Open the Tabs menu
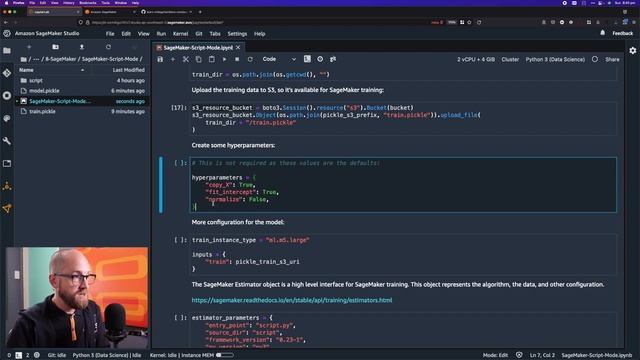The width and height of the screenshot is (640, 360). click(215, 34)
